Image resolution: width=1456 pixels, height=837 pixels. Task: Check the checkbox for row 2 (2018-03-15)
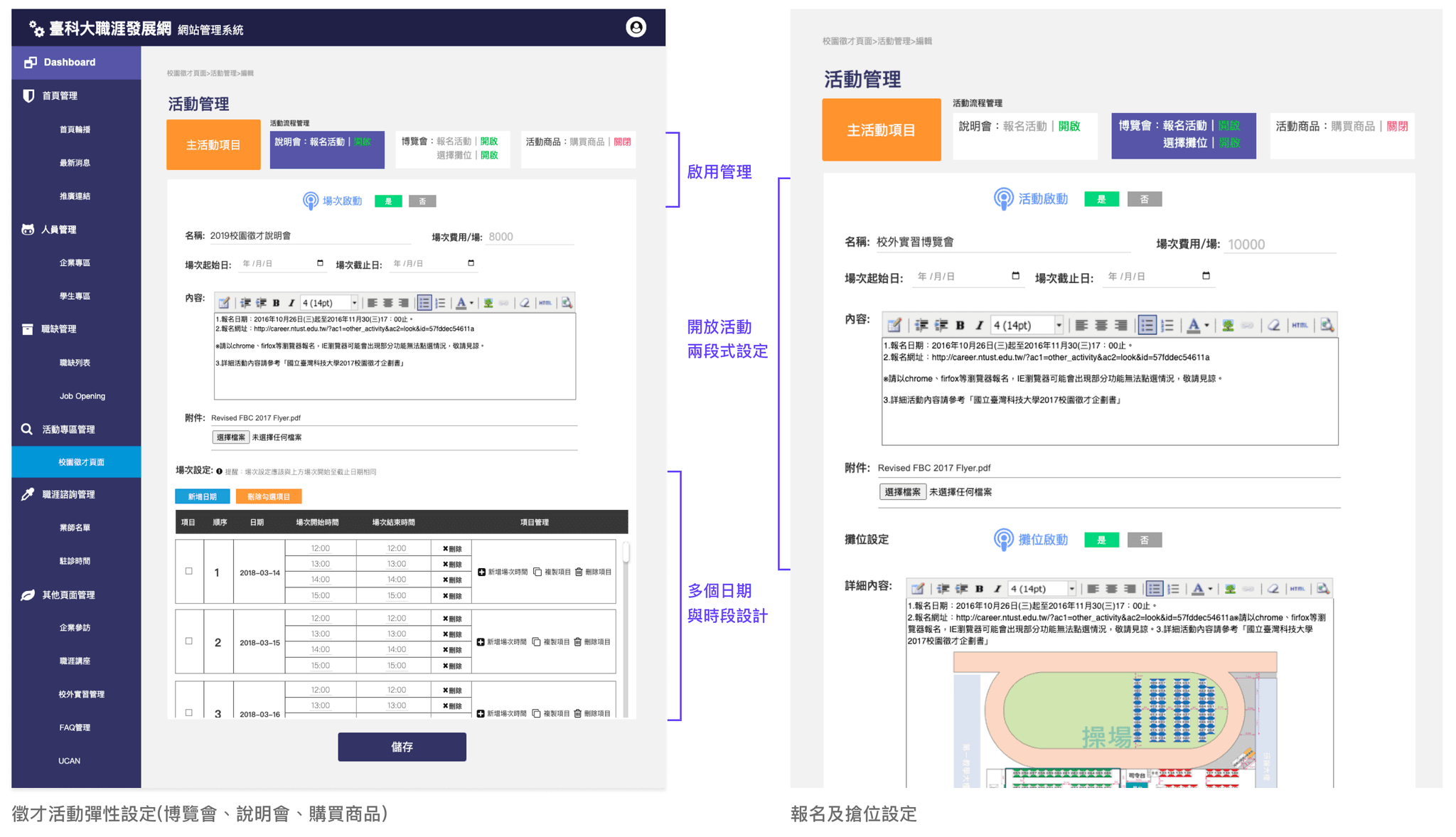[x=189, y=641]
